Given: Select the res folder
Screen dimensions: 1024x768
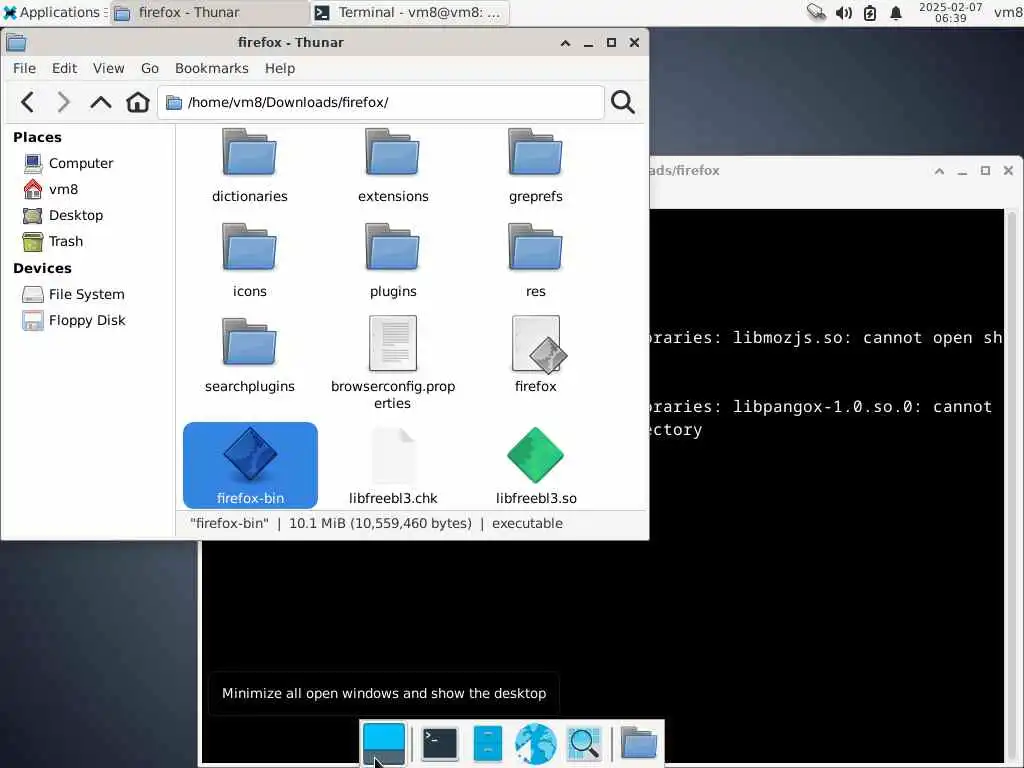Looking at the screenshot, I should [536, 261].
